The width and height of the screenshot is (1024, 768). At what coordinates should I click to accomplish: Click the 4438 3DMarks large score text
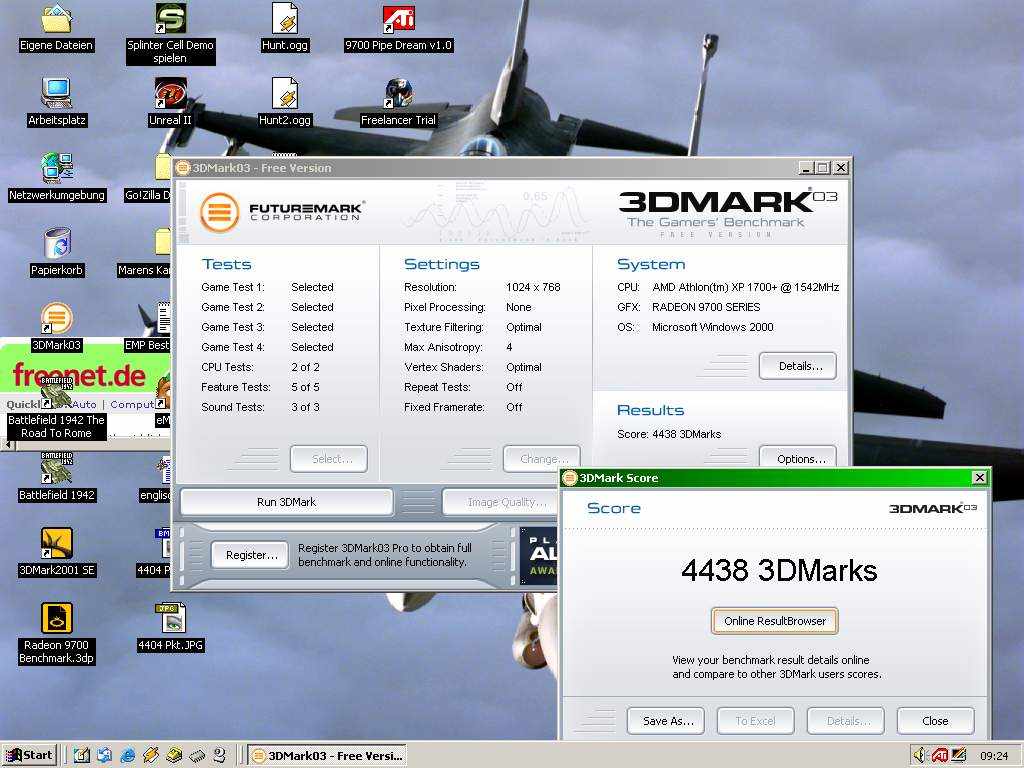pos(778,570)
